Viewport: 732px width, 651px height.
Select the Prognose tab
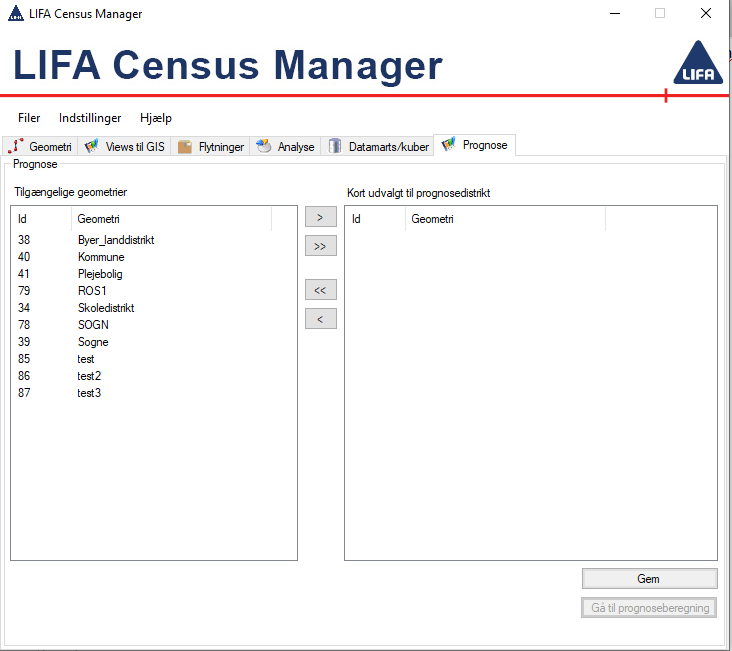[x=474, y=145]
